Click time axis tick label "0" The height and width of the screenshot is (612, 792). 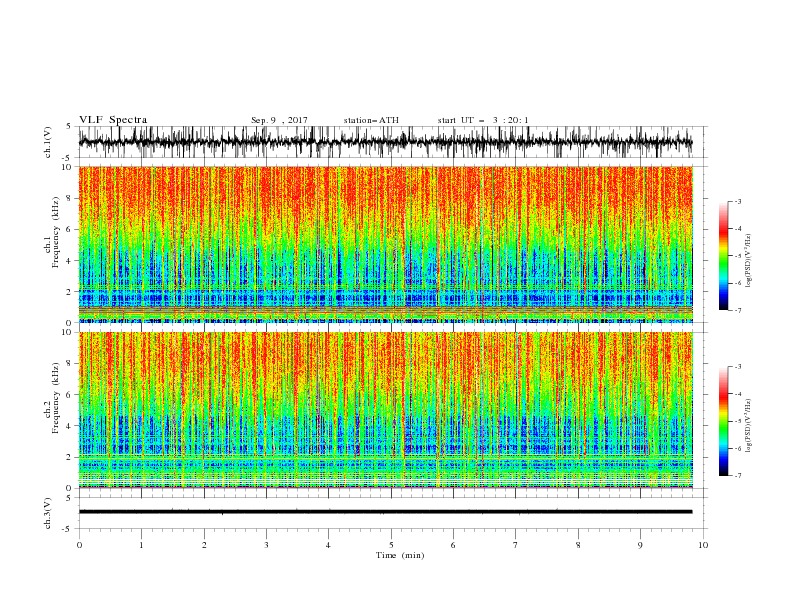(x=79, y=545)
